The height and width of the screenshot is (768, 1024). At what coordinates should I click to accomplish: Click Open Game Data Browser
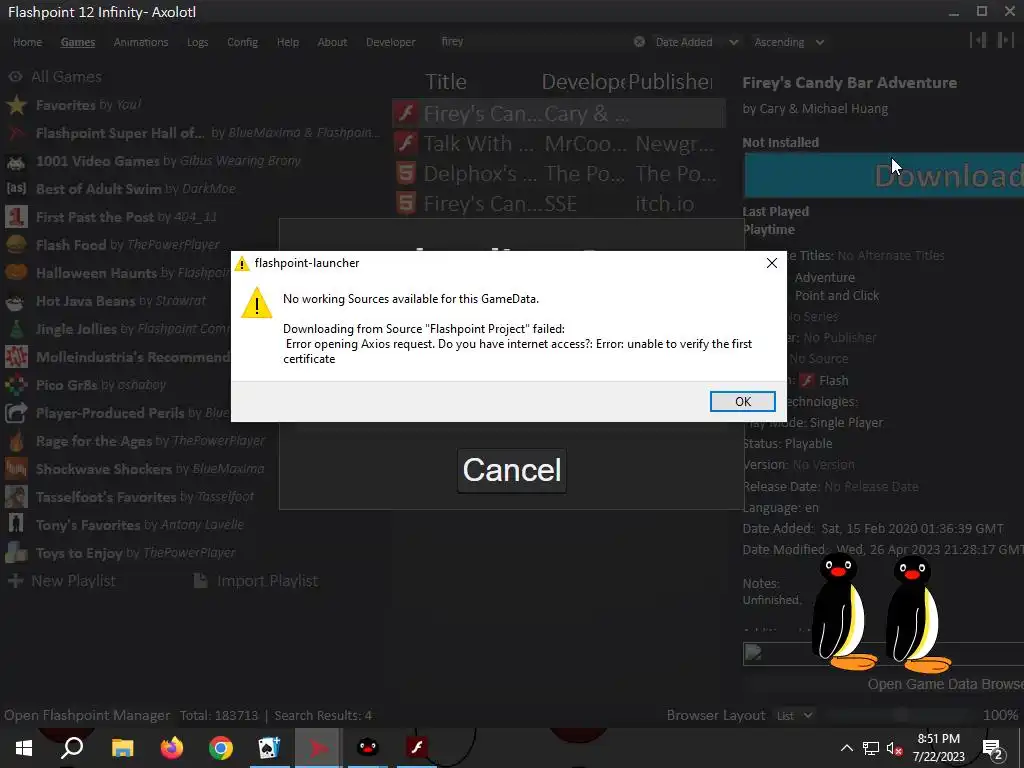click(x=946, y=684)
